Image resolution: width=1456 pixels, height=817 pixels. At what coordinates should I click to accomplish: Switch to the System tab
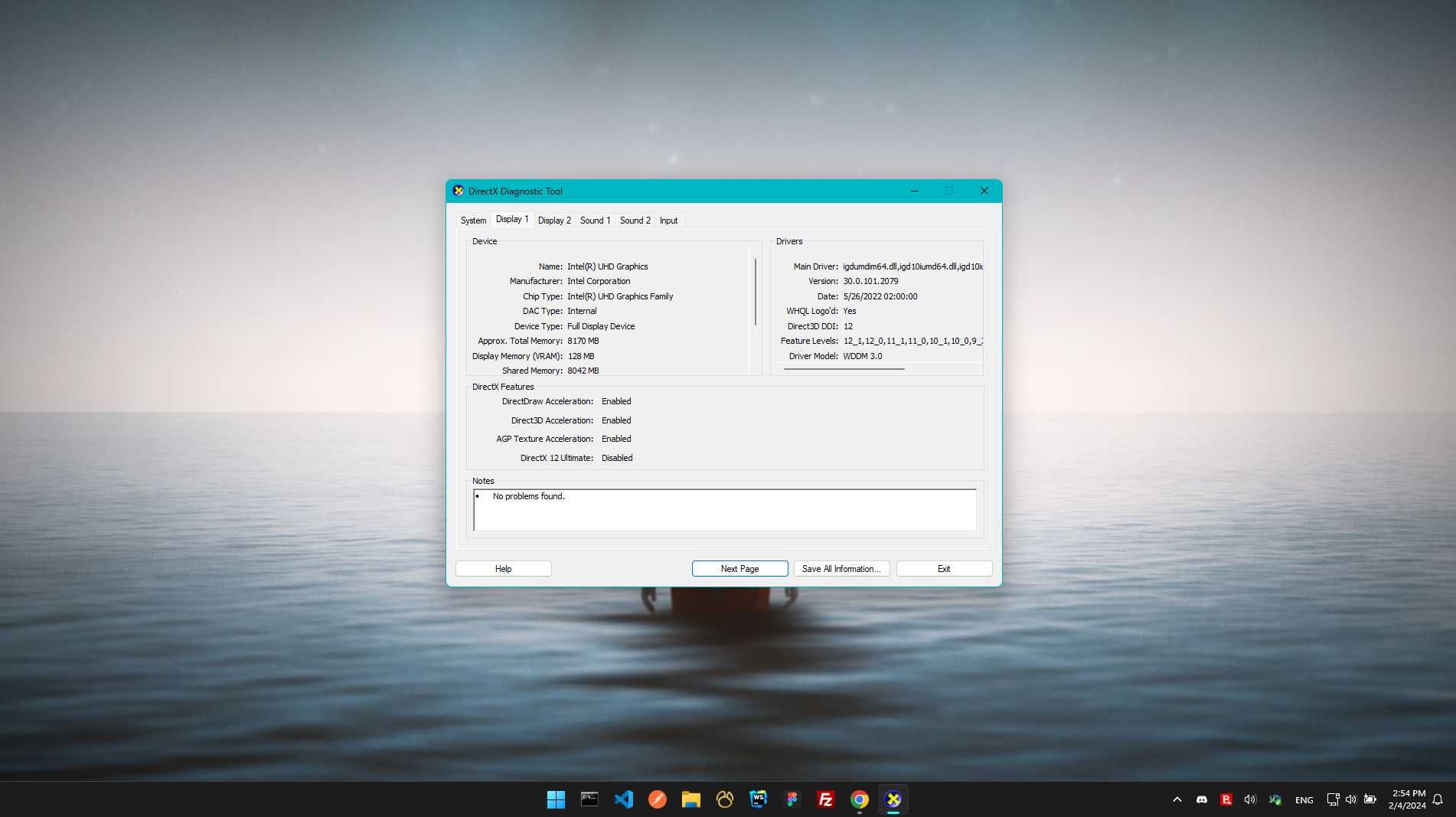[x=473, y=221]
